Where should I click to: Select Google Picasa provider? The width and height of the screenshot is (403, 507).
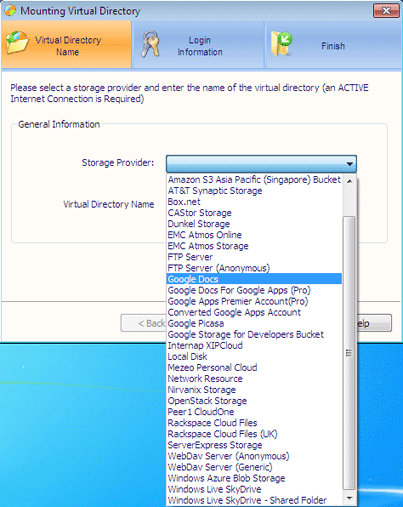(x=254, y=323)
